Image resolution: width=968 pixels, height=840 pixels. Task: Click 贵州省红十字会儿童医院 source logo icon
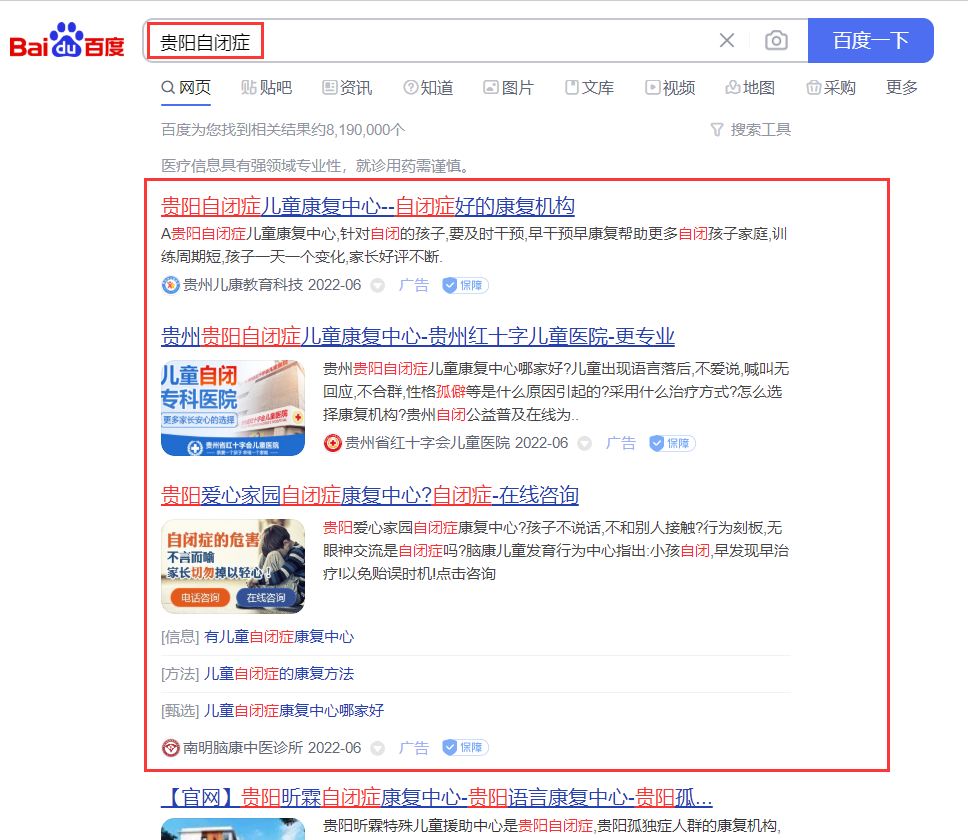tap(333, 443)
